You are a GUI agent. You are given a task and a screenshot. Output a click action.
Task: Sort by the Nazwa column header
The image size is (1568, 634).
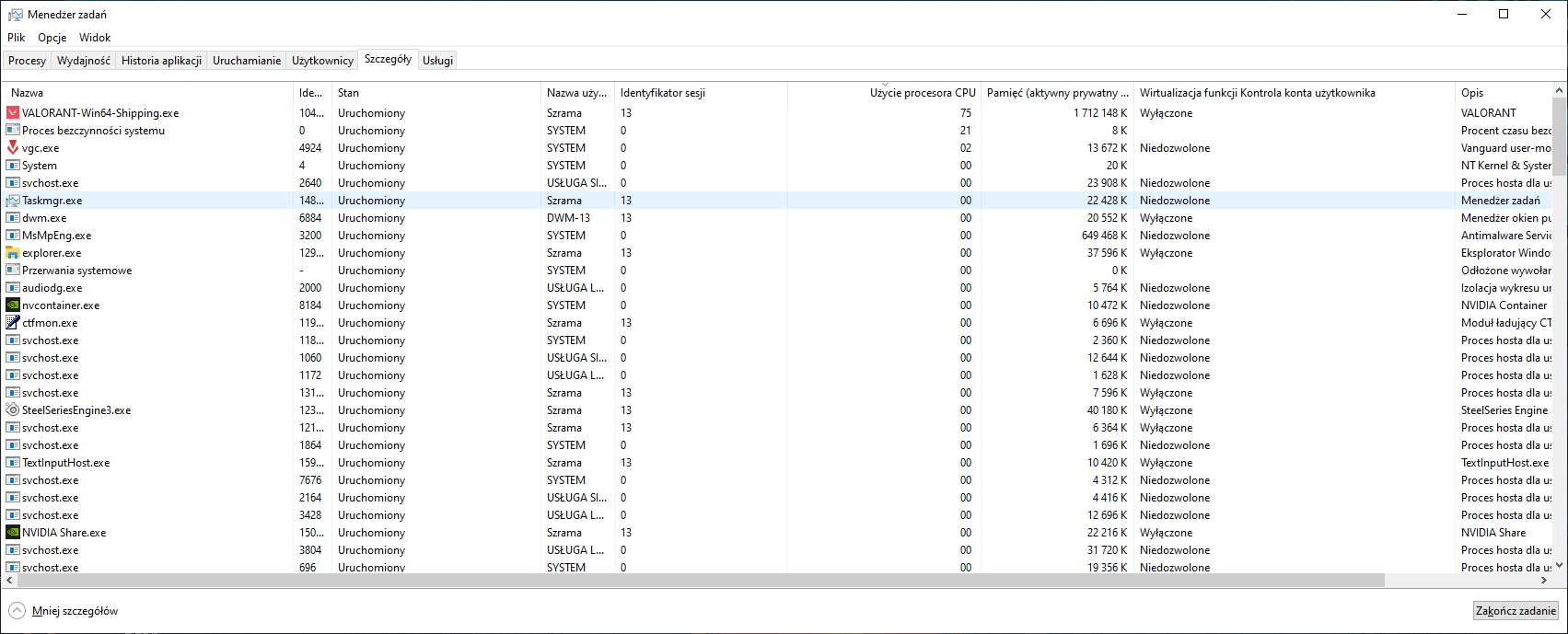tap(149, 93)
